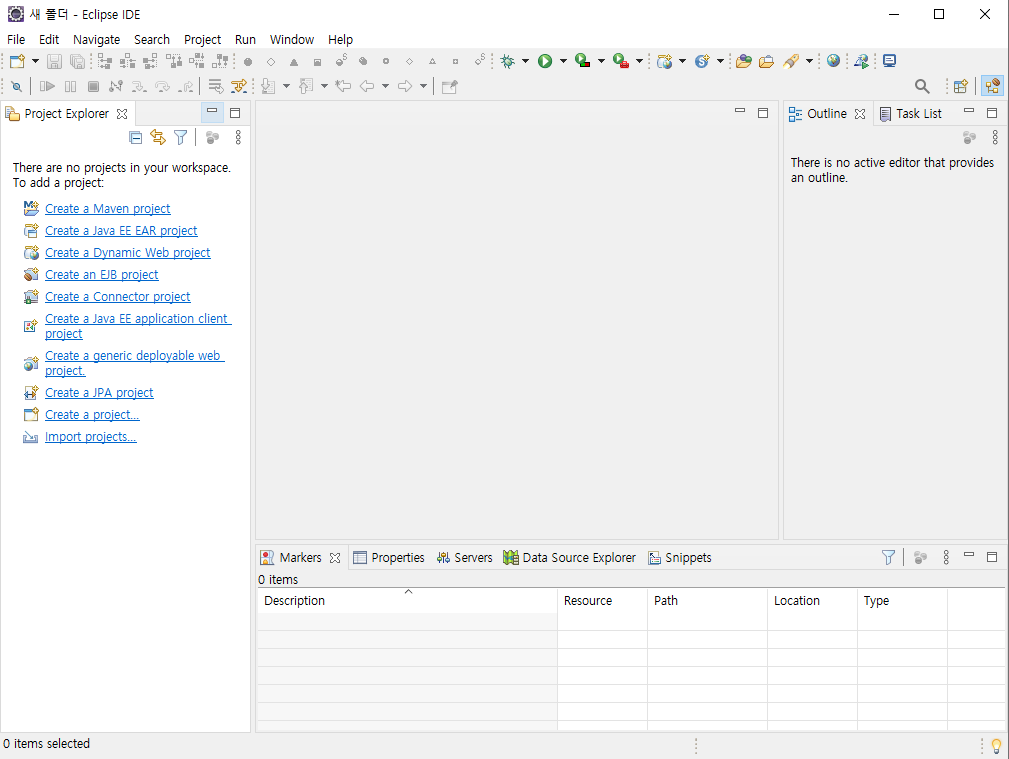Image resolution: width=1009 pixels, height=759 pixels.
Task: Expand the Forward history dropdown arrow
Action: (x=423, y=86)
